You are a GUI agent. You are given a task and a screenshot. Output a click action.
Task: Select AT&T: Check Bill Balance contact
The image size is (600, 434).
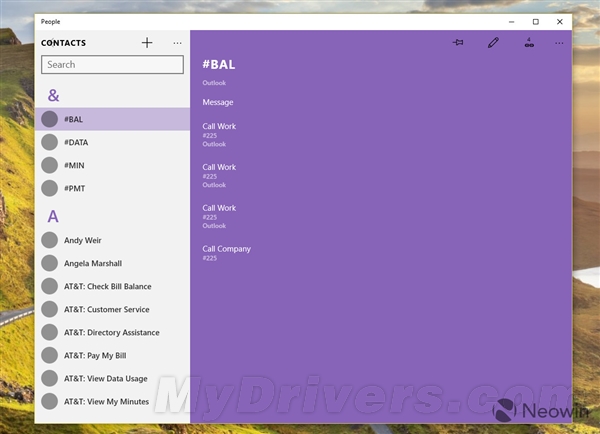[107, 286]
